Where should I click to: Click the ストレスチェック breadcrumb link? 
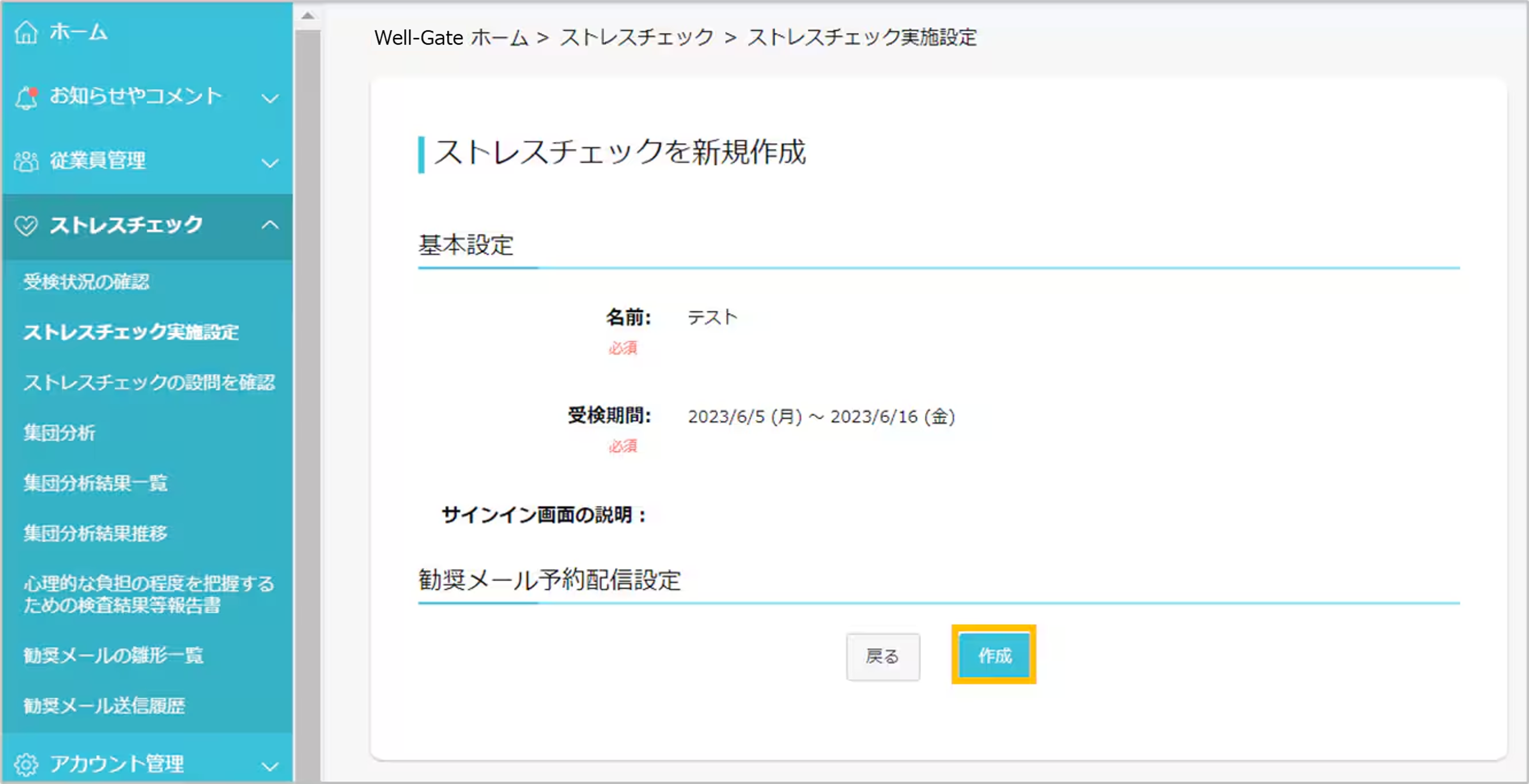pyautogui.click(x=637, y=38)
